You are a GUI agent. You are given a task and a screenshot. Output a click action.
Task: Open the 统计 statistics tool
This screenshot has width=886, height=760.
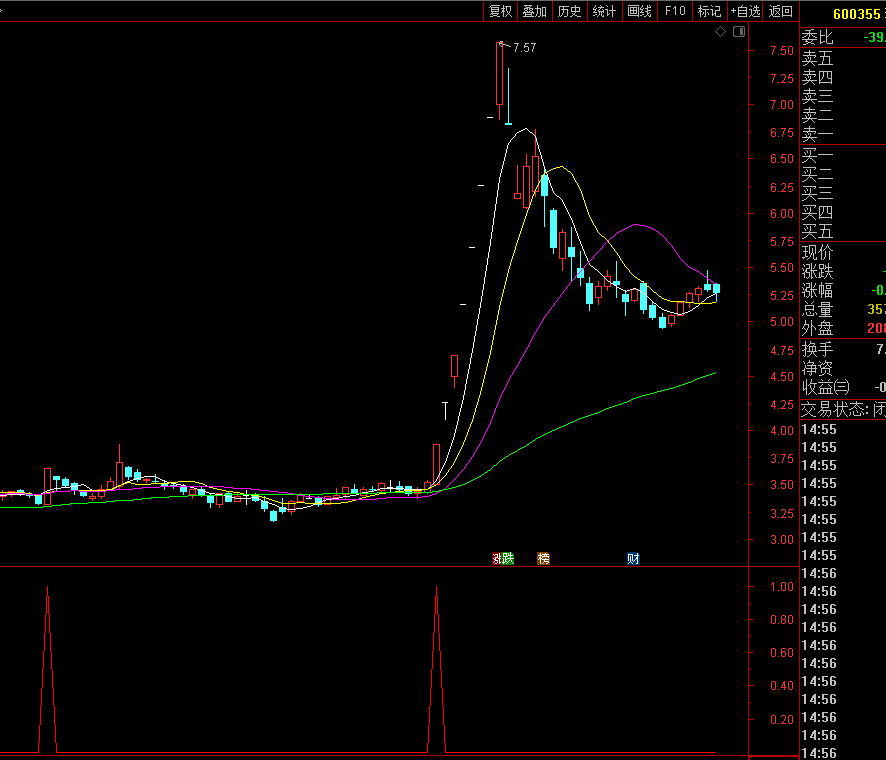coord(604,11)
